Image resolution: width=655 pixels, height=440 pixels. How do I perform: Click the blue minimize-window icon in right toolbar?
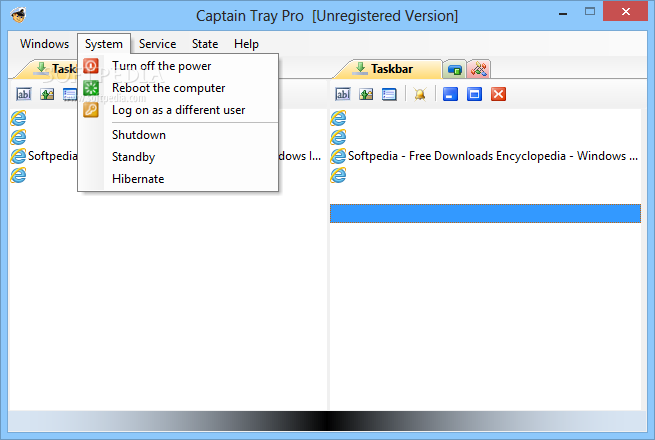[450, 94]
